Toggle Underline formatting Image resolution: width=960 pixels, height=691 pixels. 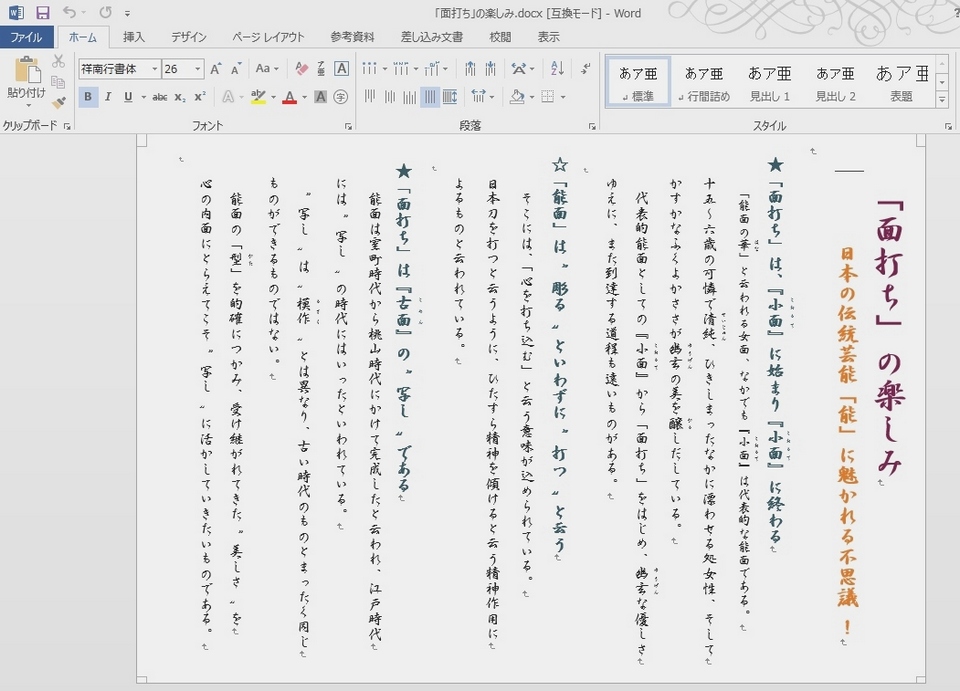128,97
